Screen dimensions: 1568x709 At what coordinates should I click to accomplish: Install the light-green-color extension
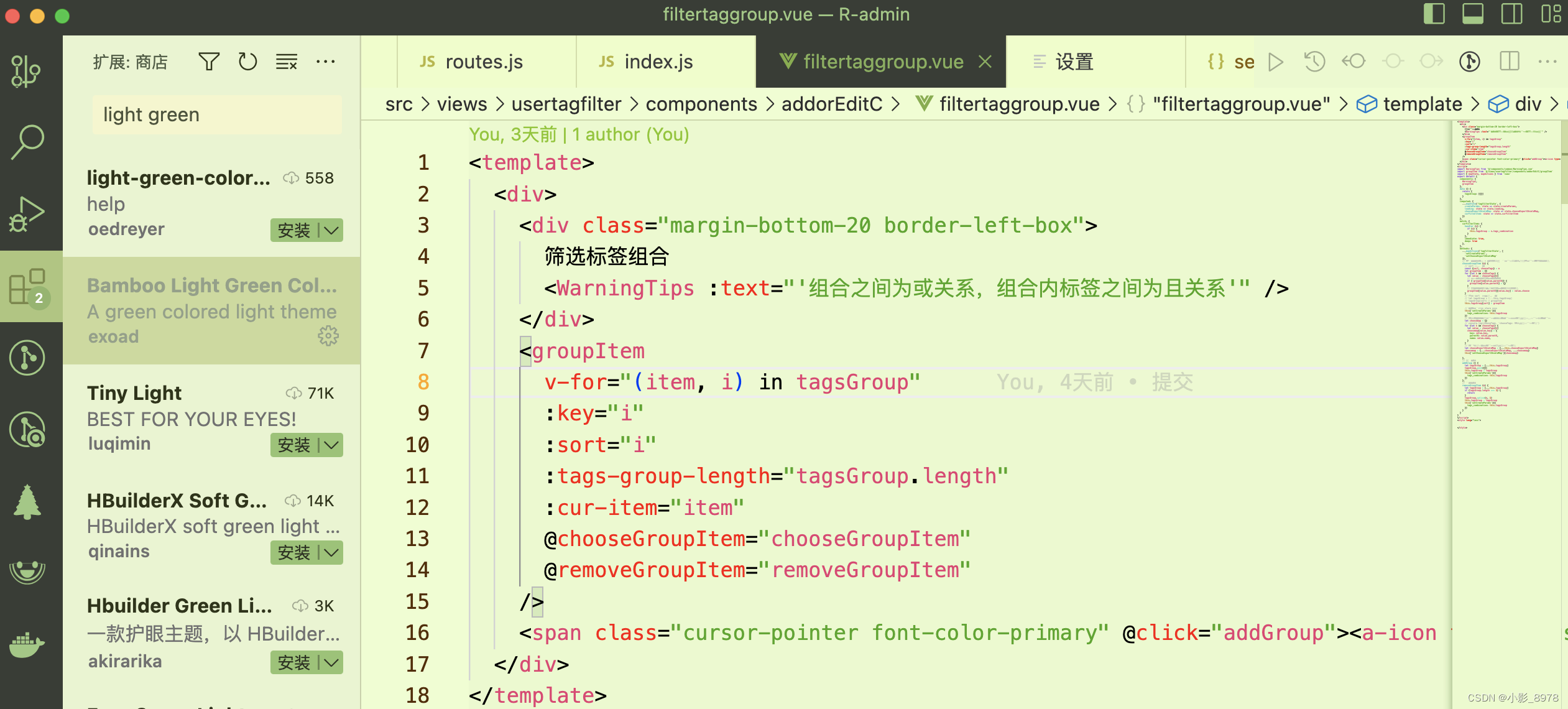[293, 230]
